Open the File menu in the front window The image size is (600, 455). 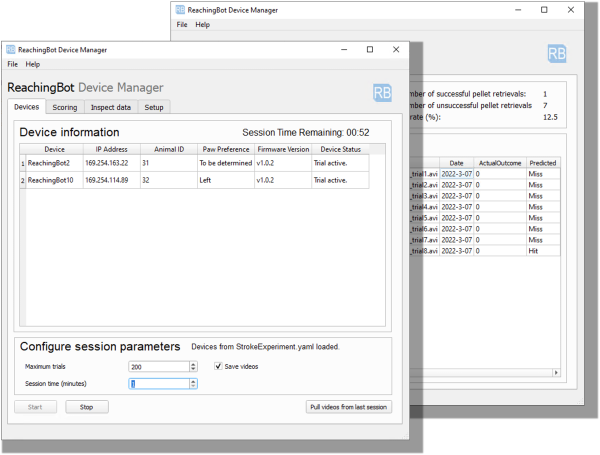(x=13, y=64)
